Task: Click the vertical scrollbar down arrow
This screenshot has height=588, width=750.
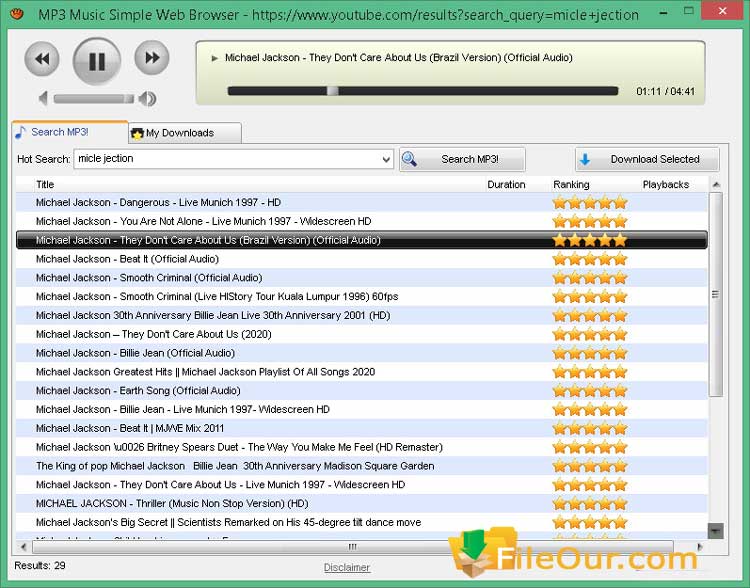Action: pos(716,531)
